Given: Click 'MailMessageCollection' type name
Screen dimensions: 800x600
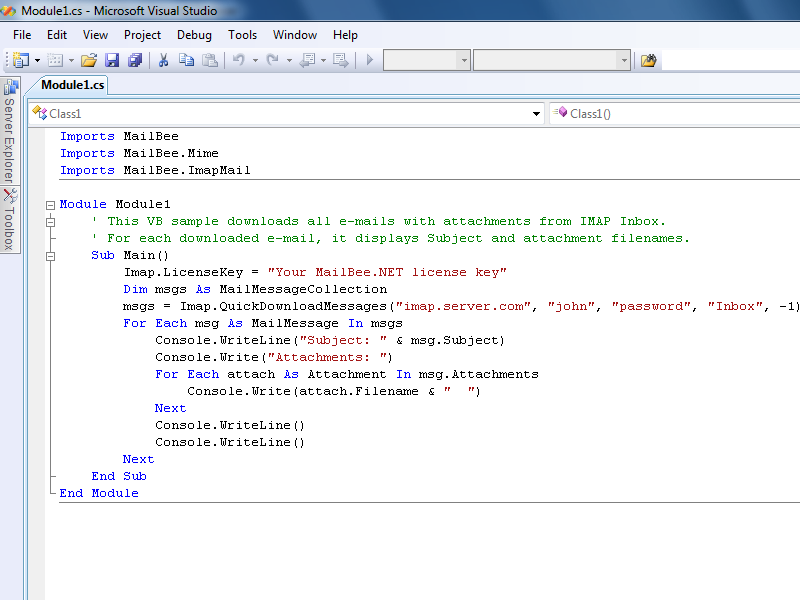Looking at the screenshot, I should click(303, 289).
